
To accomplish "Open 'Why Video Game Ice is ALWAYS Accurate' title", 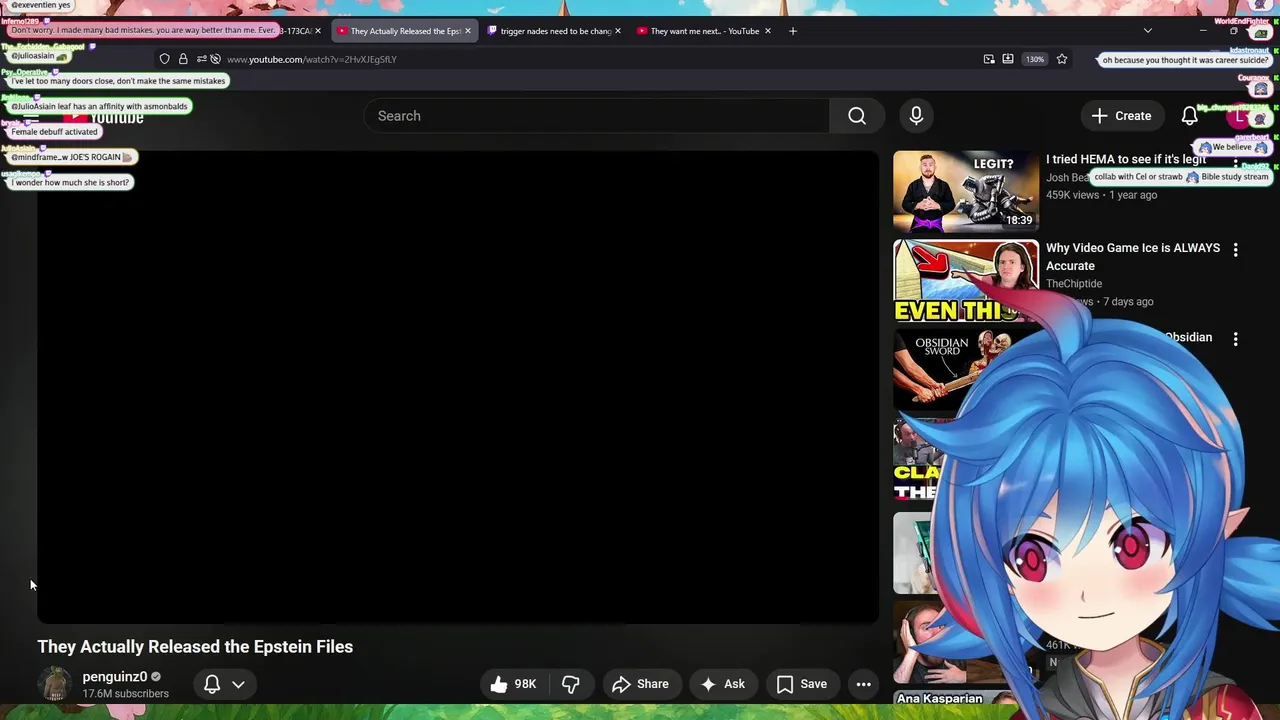I will point(1133,257).
